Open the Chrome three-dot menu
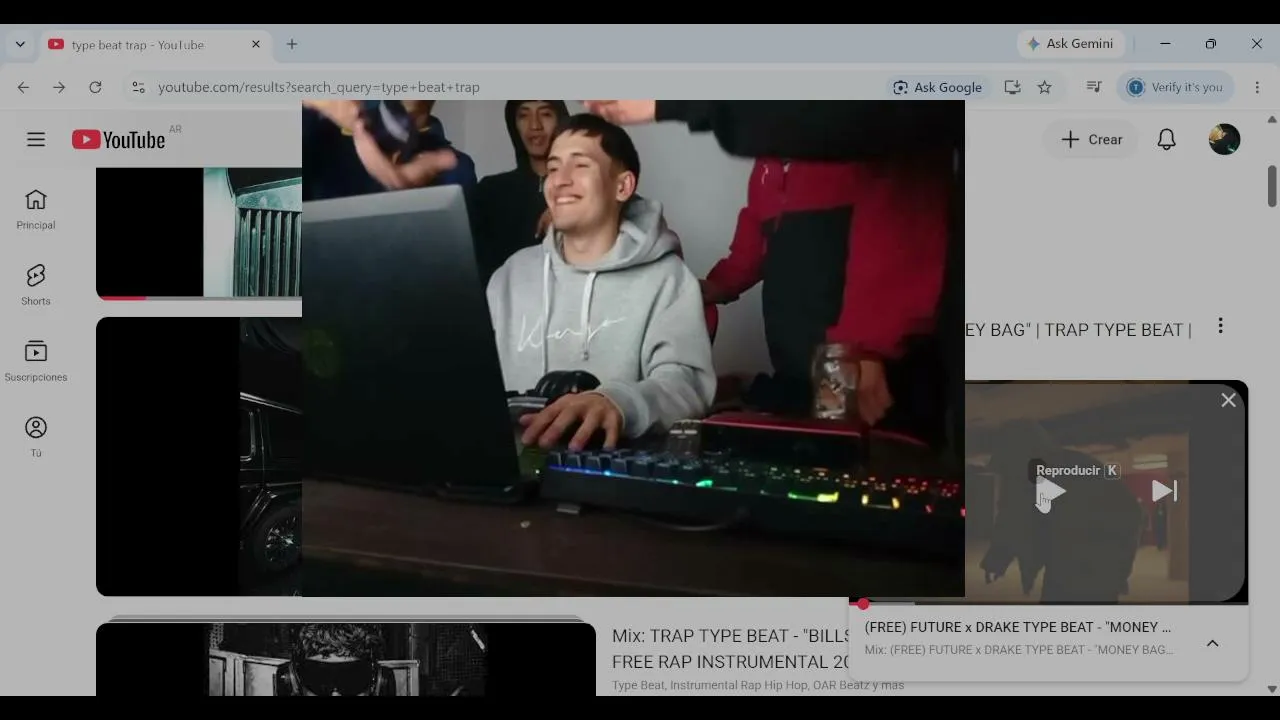The image size is (1280, 720). click(x=1257, y=87)
